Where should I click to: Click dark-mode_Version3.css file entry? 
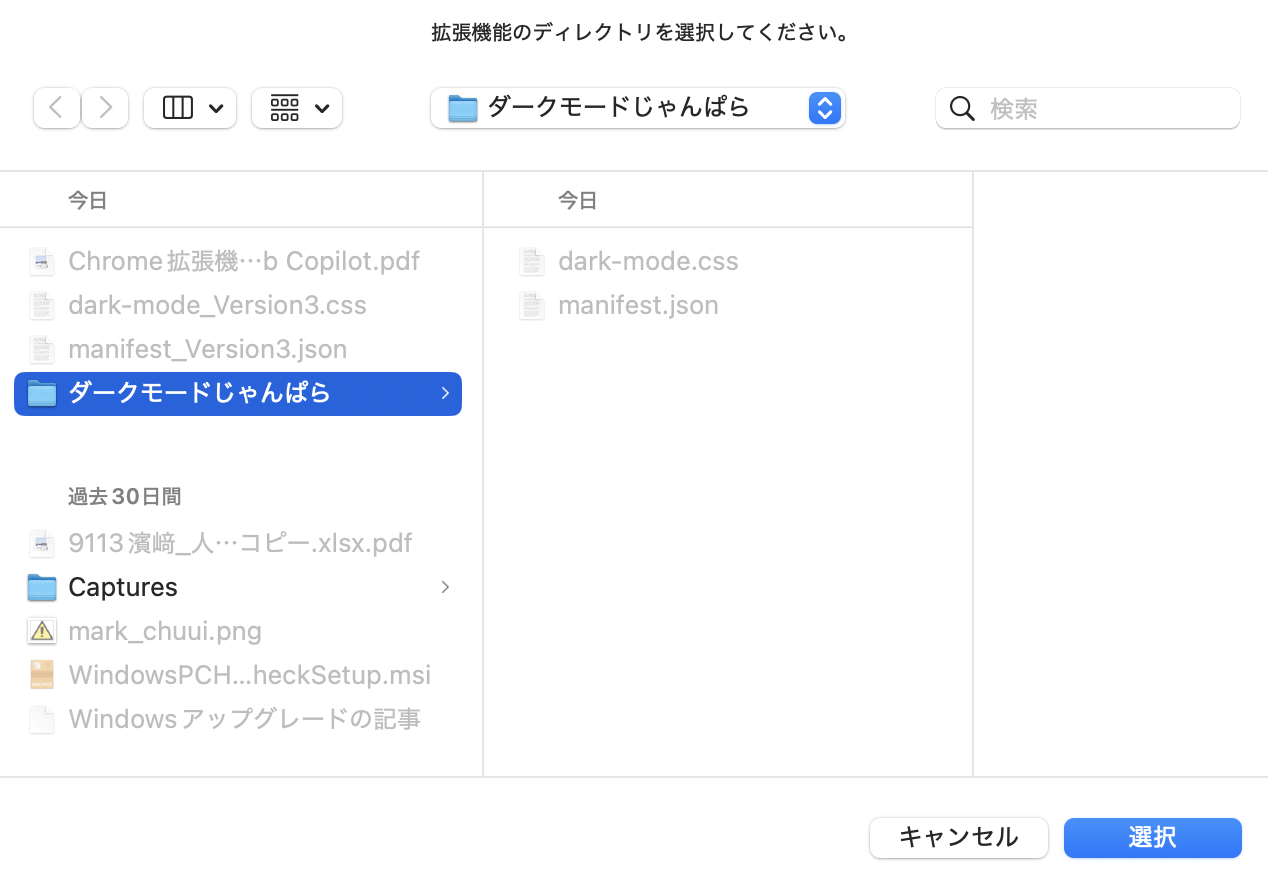tap(217, 305)
